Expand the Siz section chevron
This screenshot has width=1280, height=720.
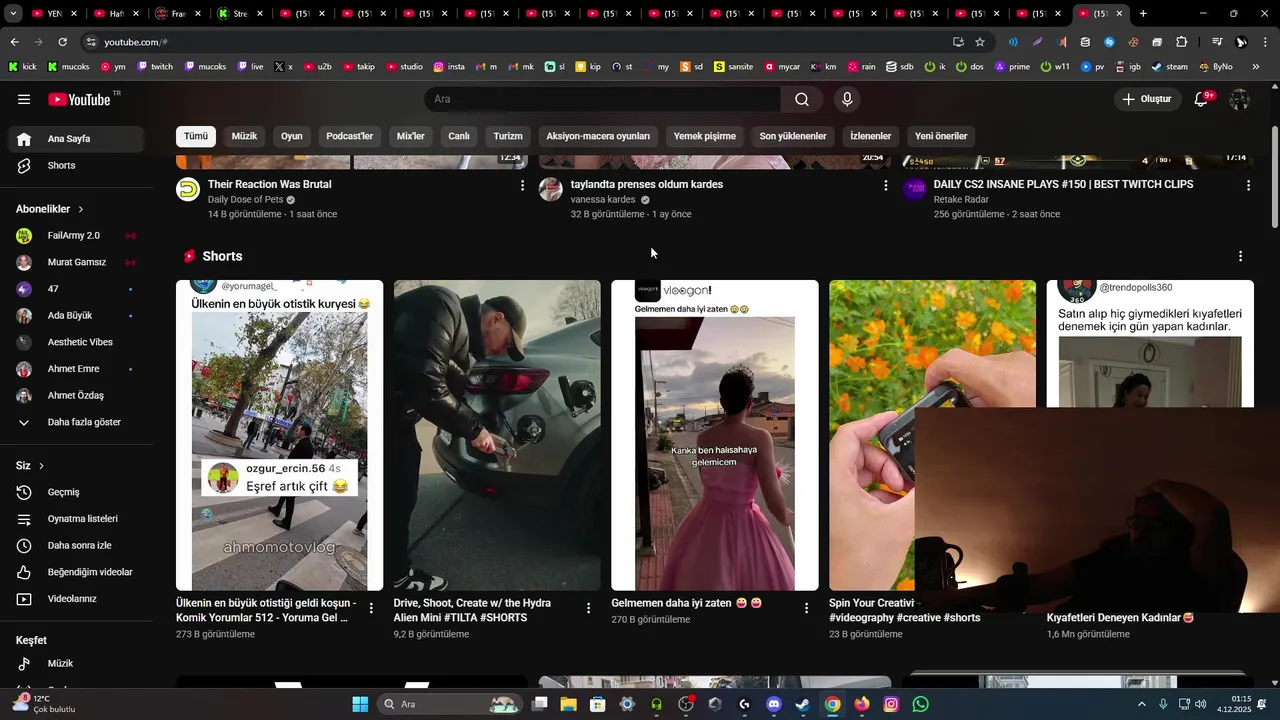[x=41, y=466]
